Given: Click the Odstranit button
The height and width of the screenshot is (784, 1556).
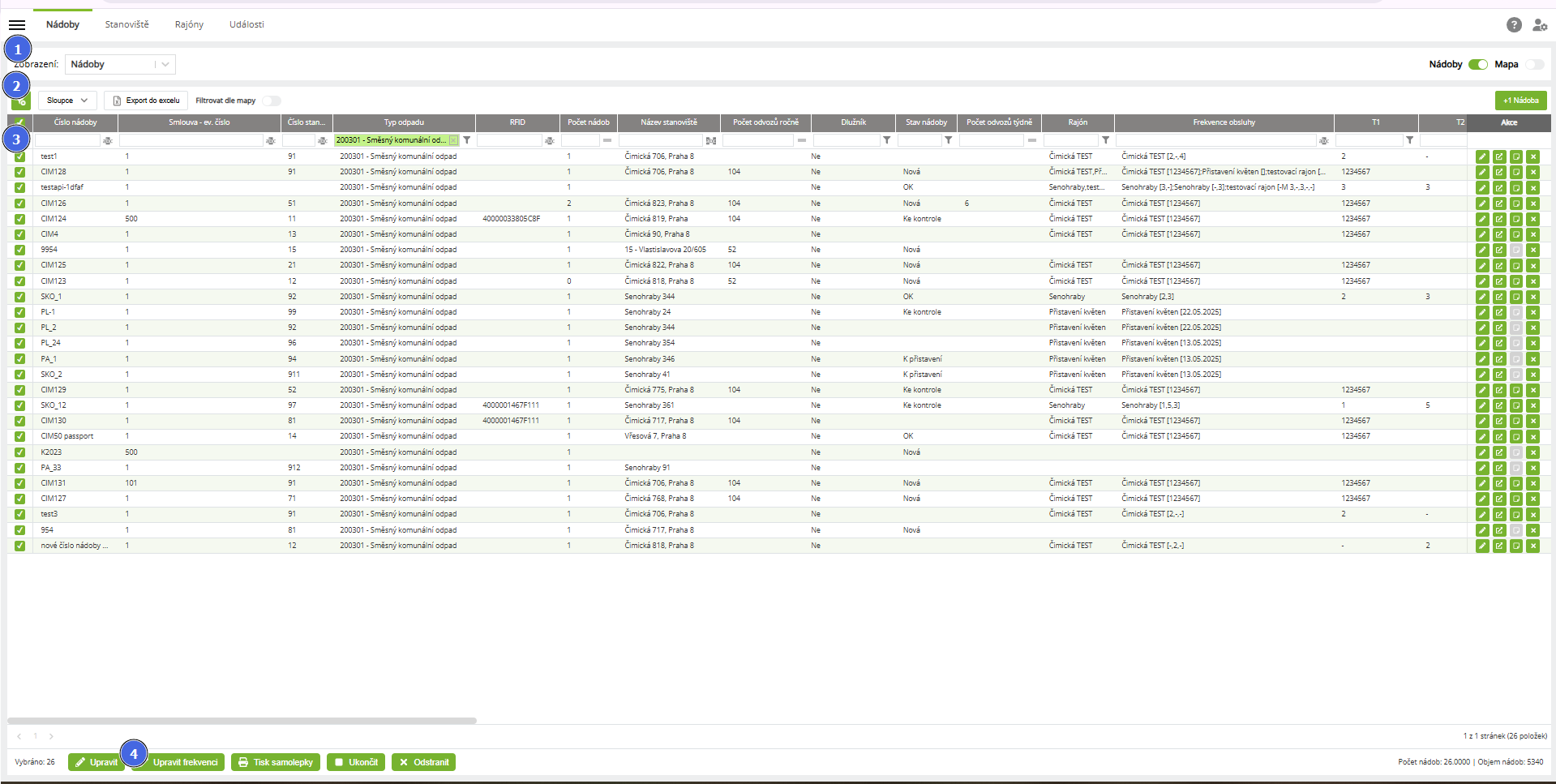Looking at the screenshot, I should 423,762.
